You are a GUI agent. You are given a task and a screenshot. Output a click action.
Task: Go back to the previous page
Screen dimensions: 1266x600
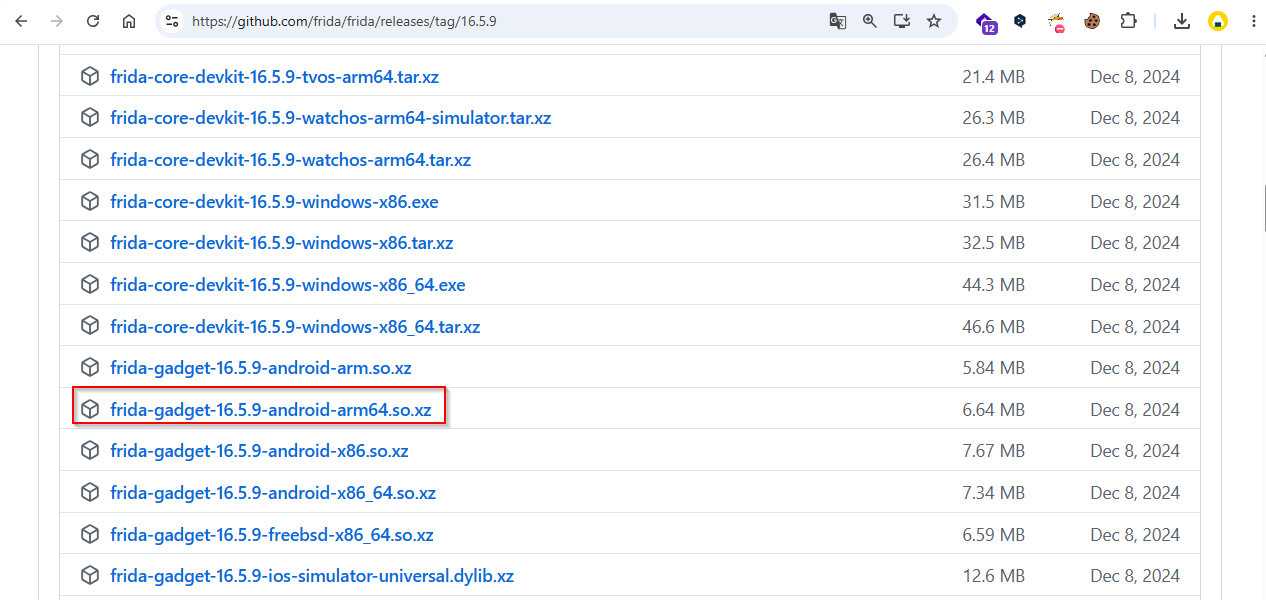(x=21, y=21)
